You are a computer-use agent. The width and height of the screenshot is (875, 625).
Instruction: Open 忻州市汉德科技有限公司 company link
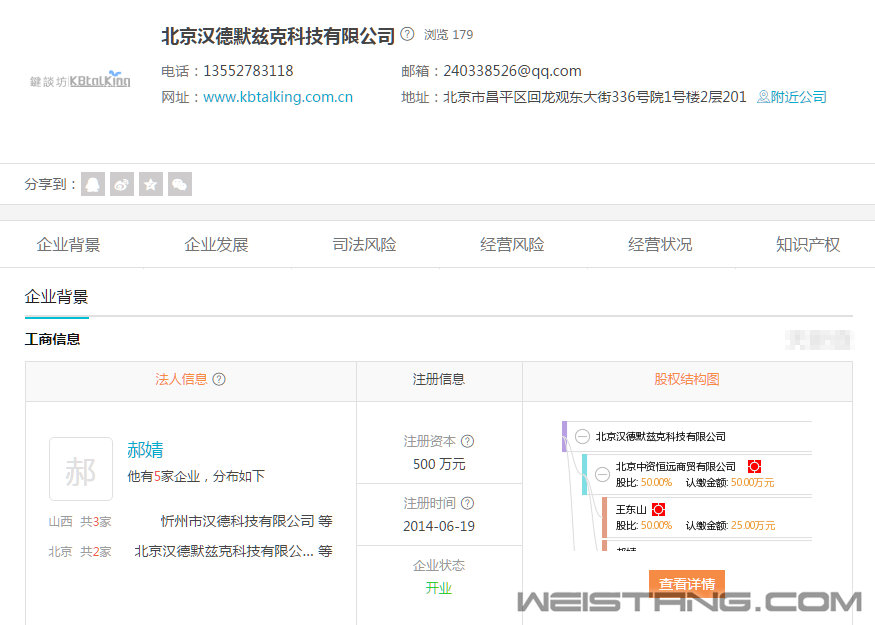coord(238,521)
